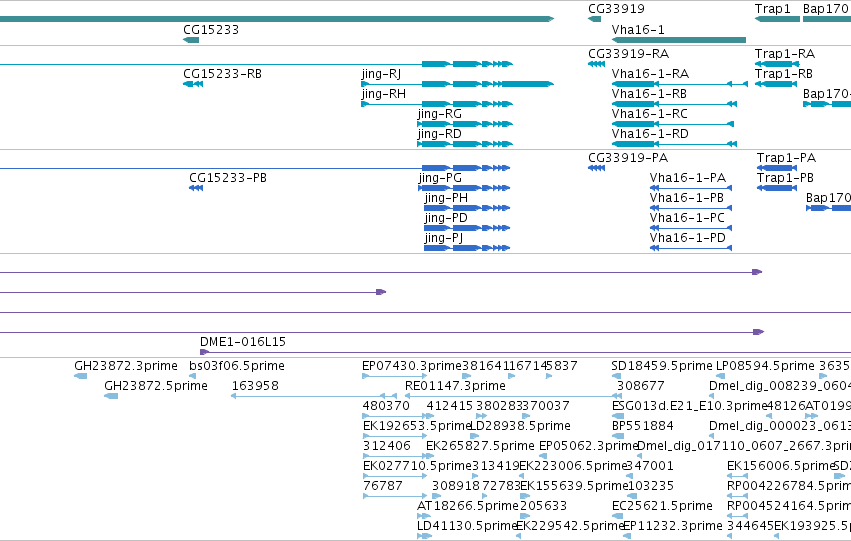Open the EP11232.3prime EST label
This screenshot has width=851, height=541.
coord(672,526)
